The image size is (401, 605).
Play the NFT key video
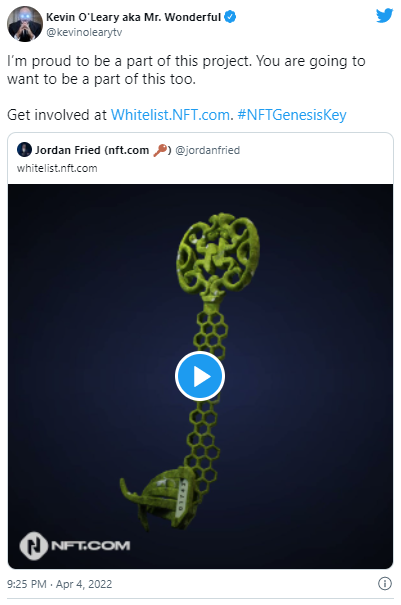click(x=200, y=376)
